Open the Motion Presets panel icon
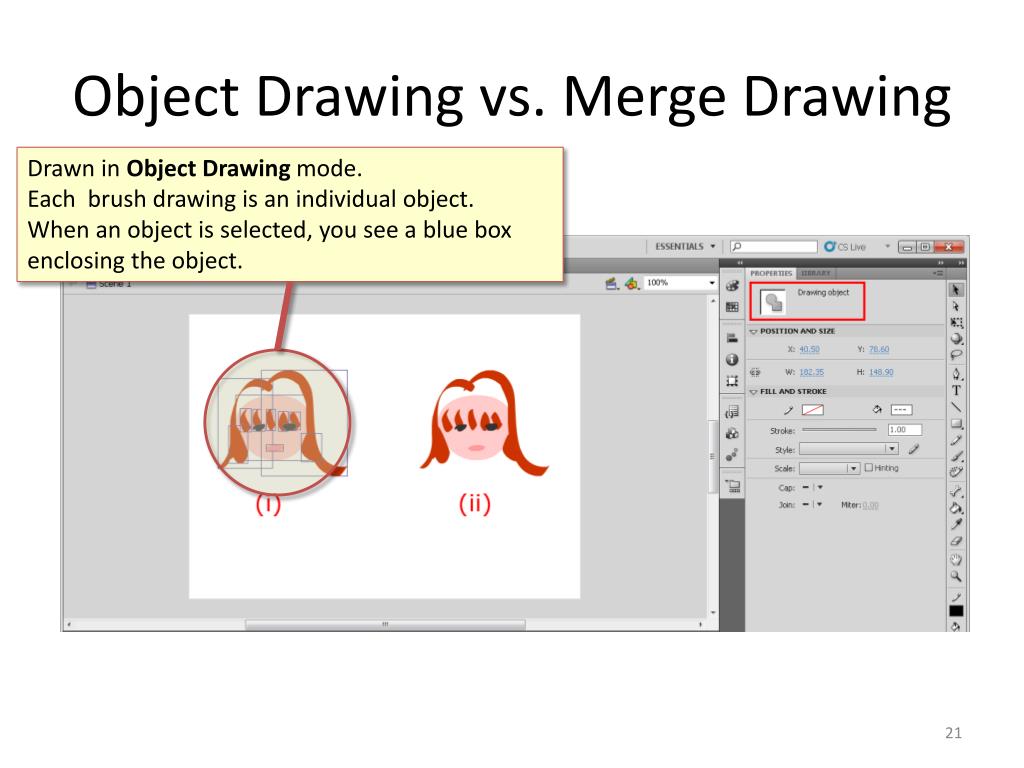The width and height of the screenshot is (1024, 768). click(732, 455)
